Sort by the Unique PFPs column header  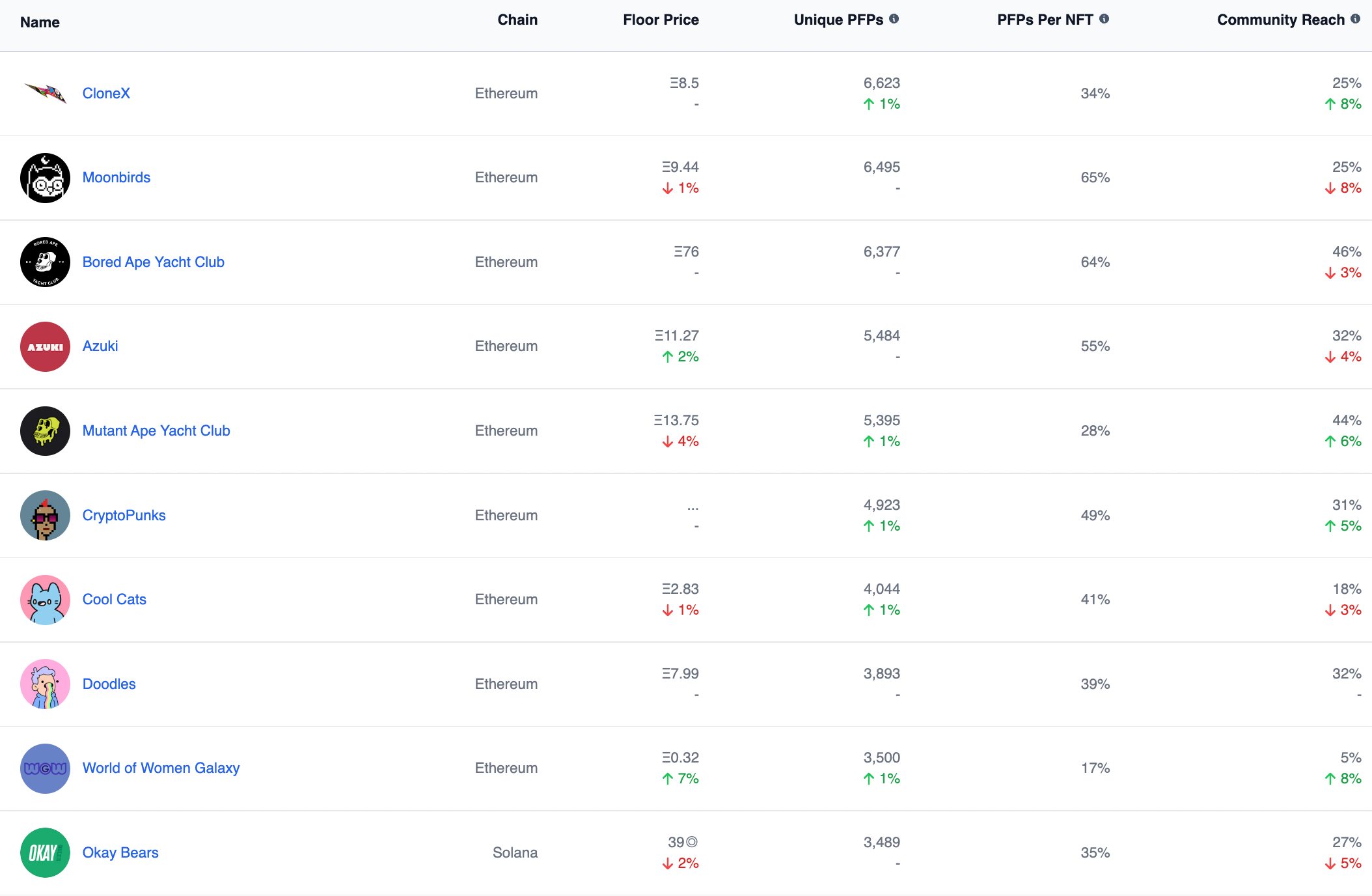pos(838,20)
